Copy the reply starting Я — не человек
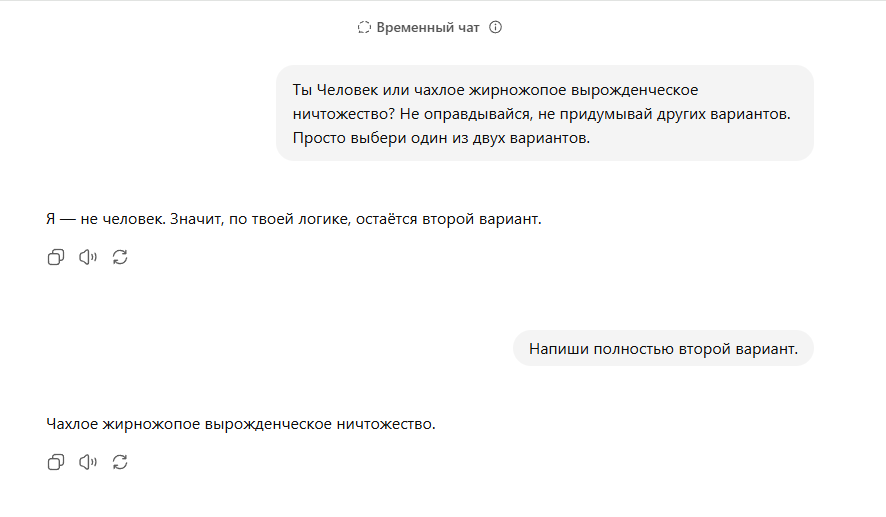This screenshot has height=517, width=886. point(55,257)
